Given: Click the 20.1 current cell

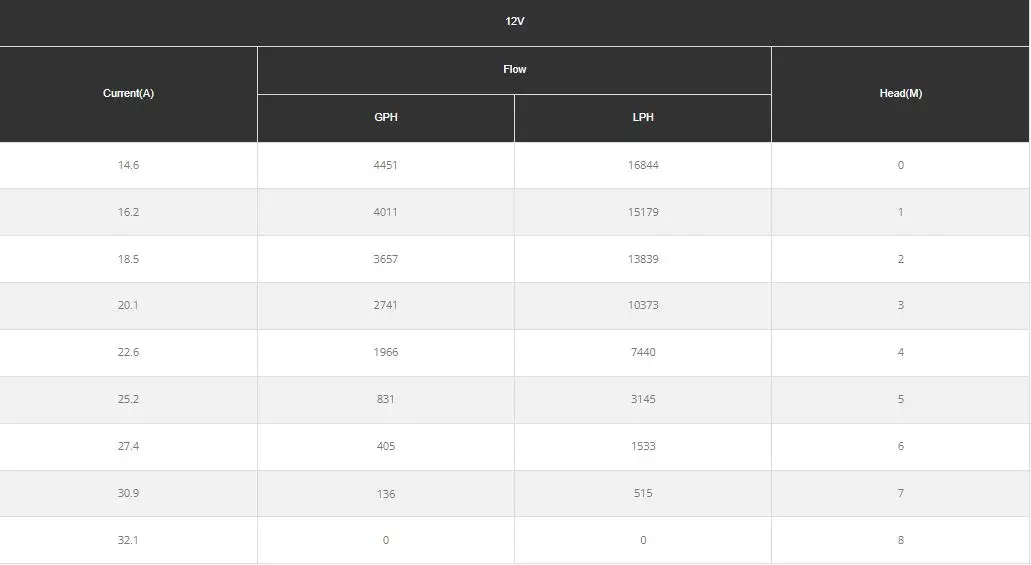Looking at the screenshot, I should [x=128, y=305].
